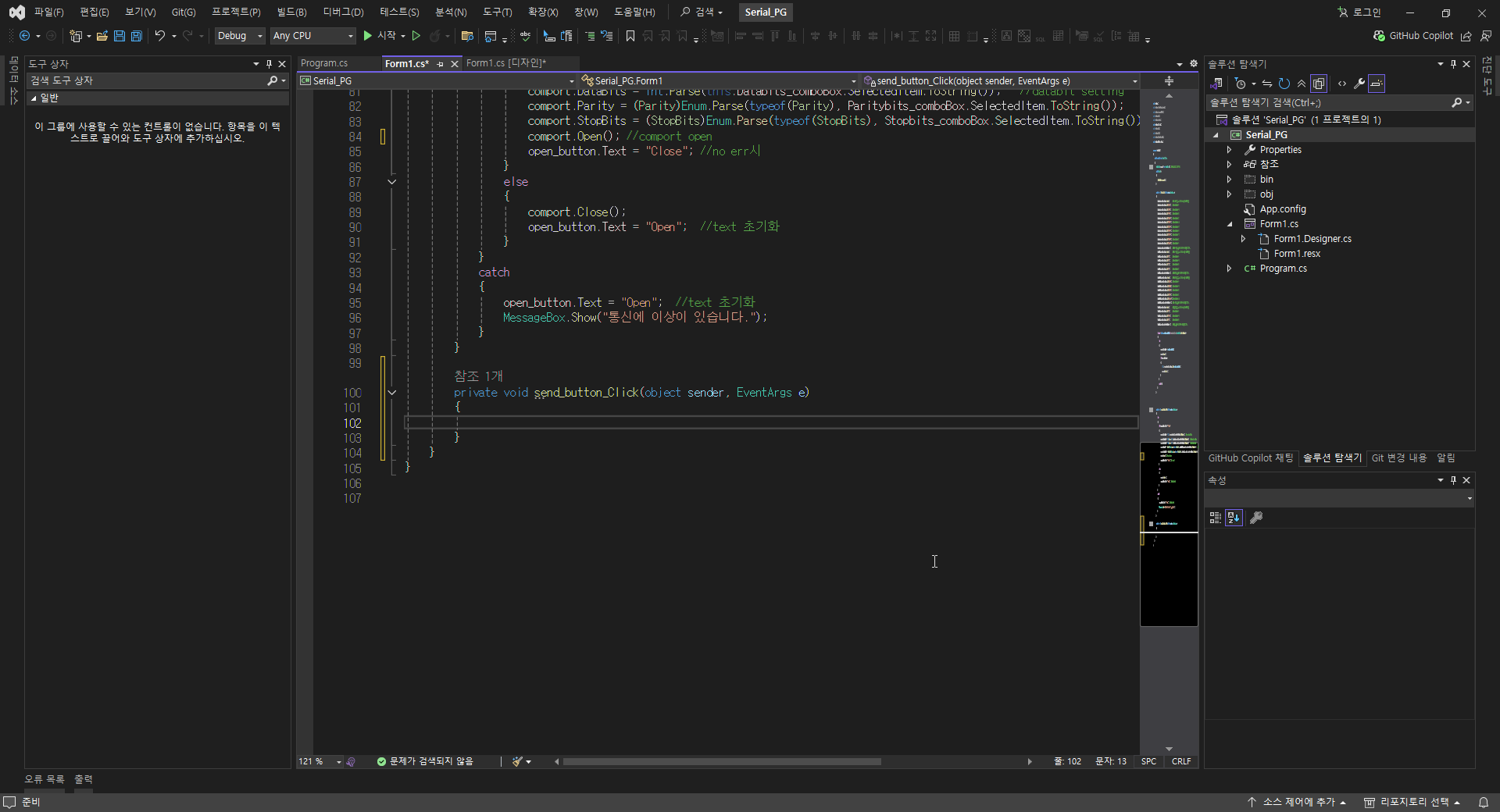The width and height of the screenshot is (1500, 812).
Task: Click the 로그인 sign-in button
Action: pos(1359,12)
